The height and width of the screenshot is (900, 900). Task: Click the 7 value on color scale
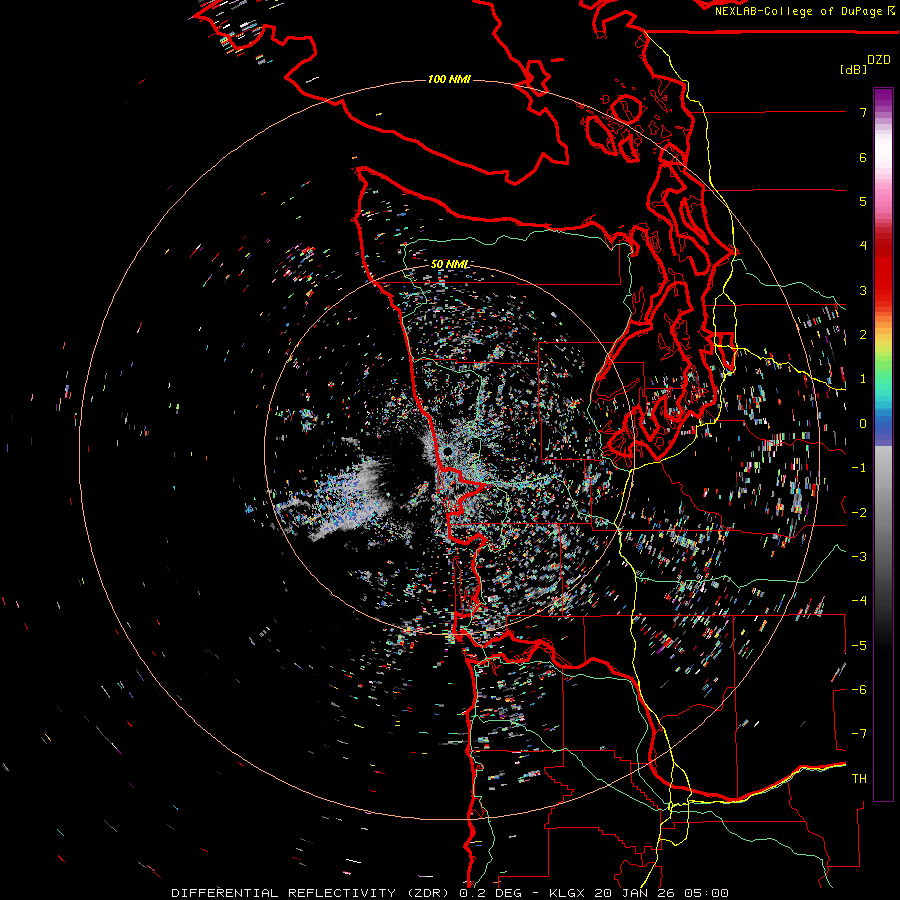tap(863, 112)
